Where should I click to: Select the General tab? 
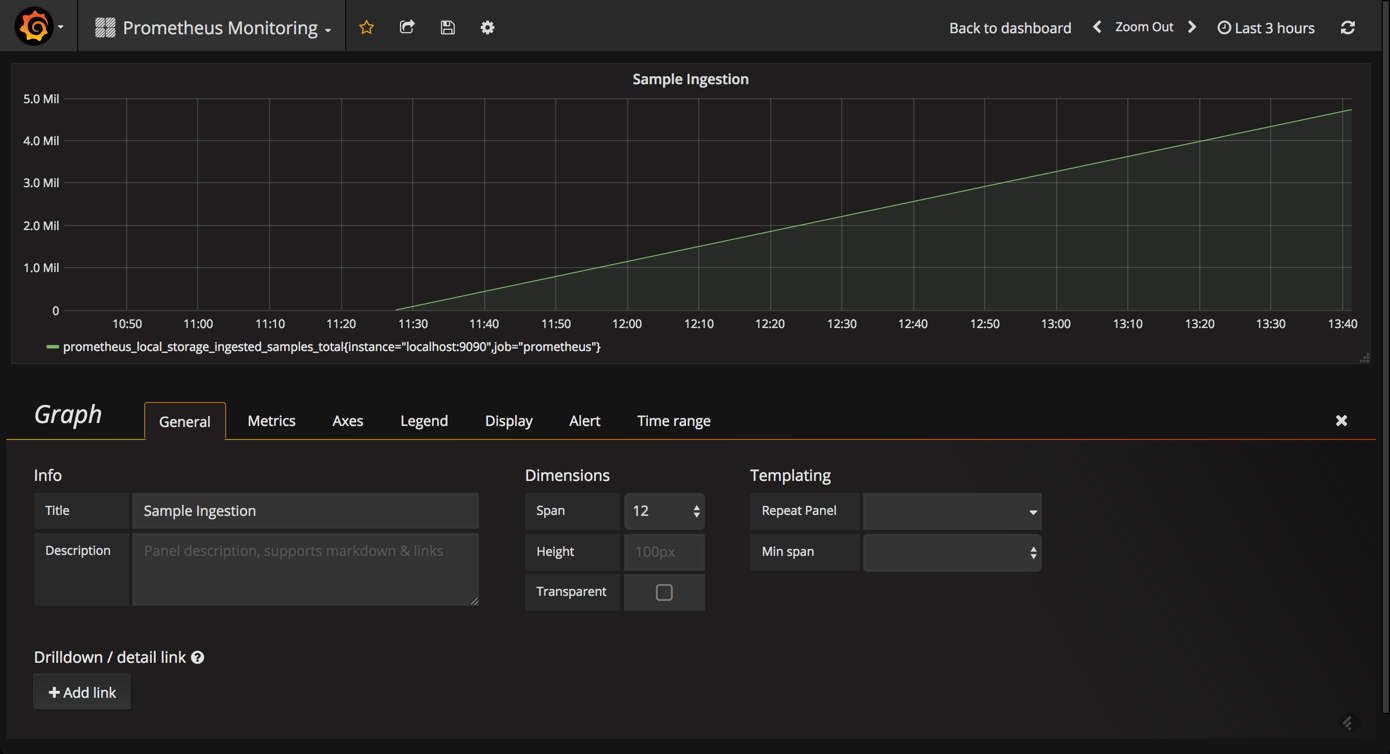(x=185, y=421)
